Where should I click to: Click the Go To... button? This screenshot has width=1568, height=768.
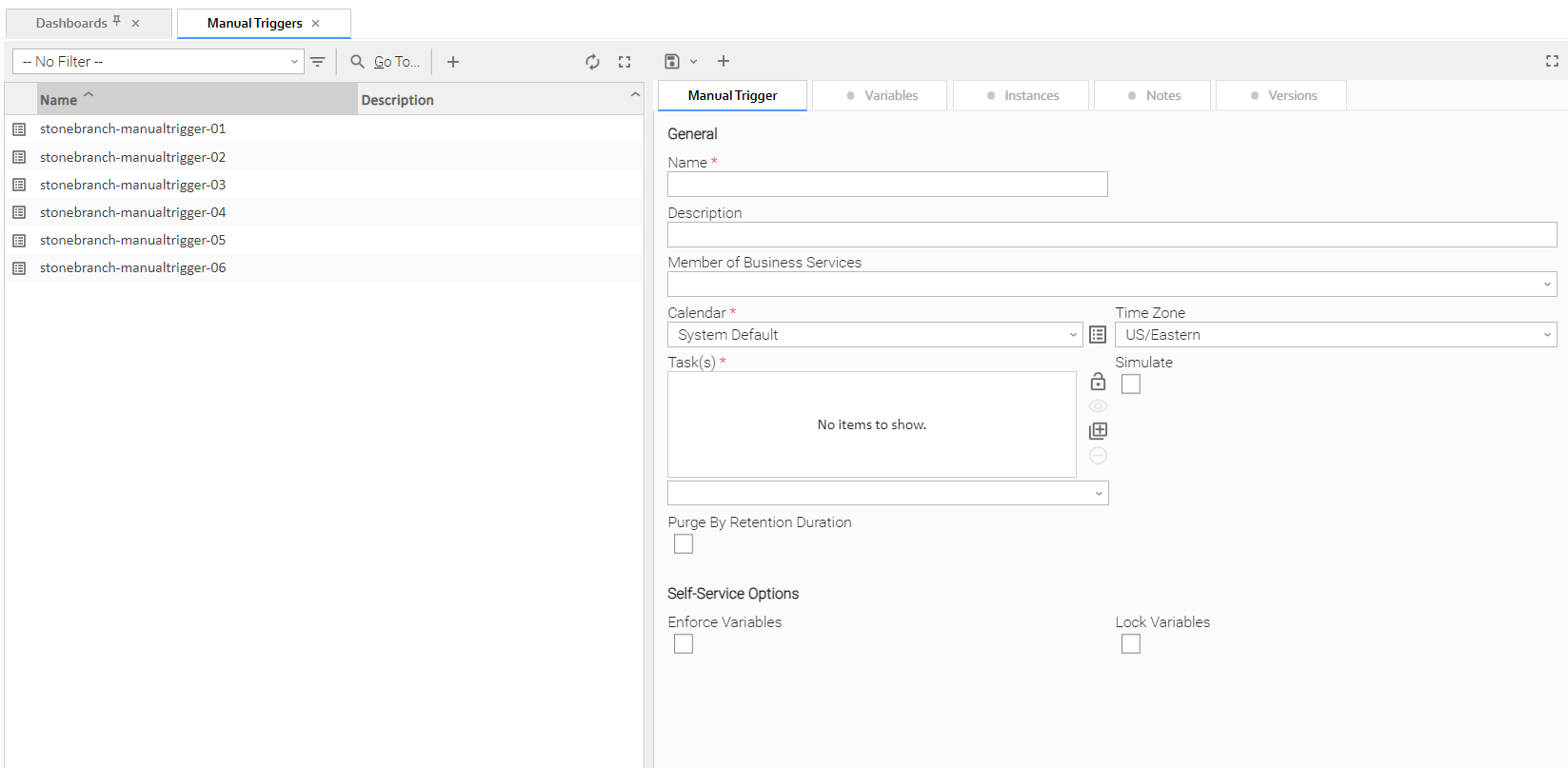(x=386, y=62)
